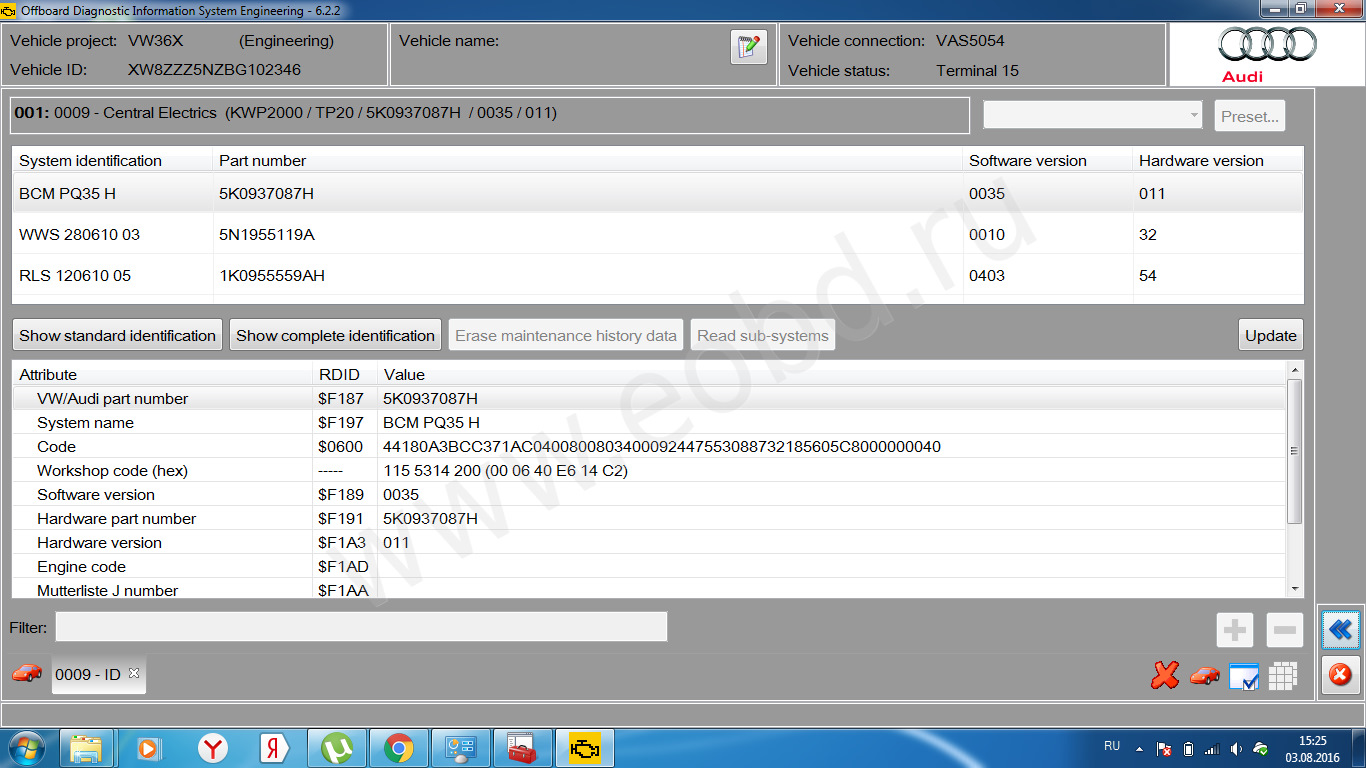This screenshot has width=1366, height=768.
Task: Switch to the 0009 - ID tab
Action: (98, 674)
